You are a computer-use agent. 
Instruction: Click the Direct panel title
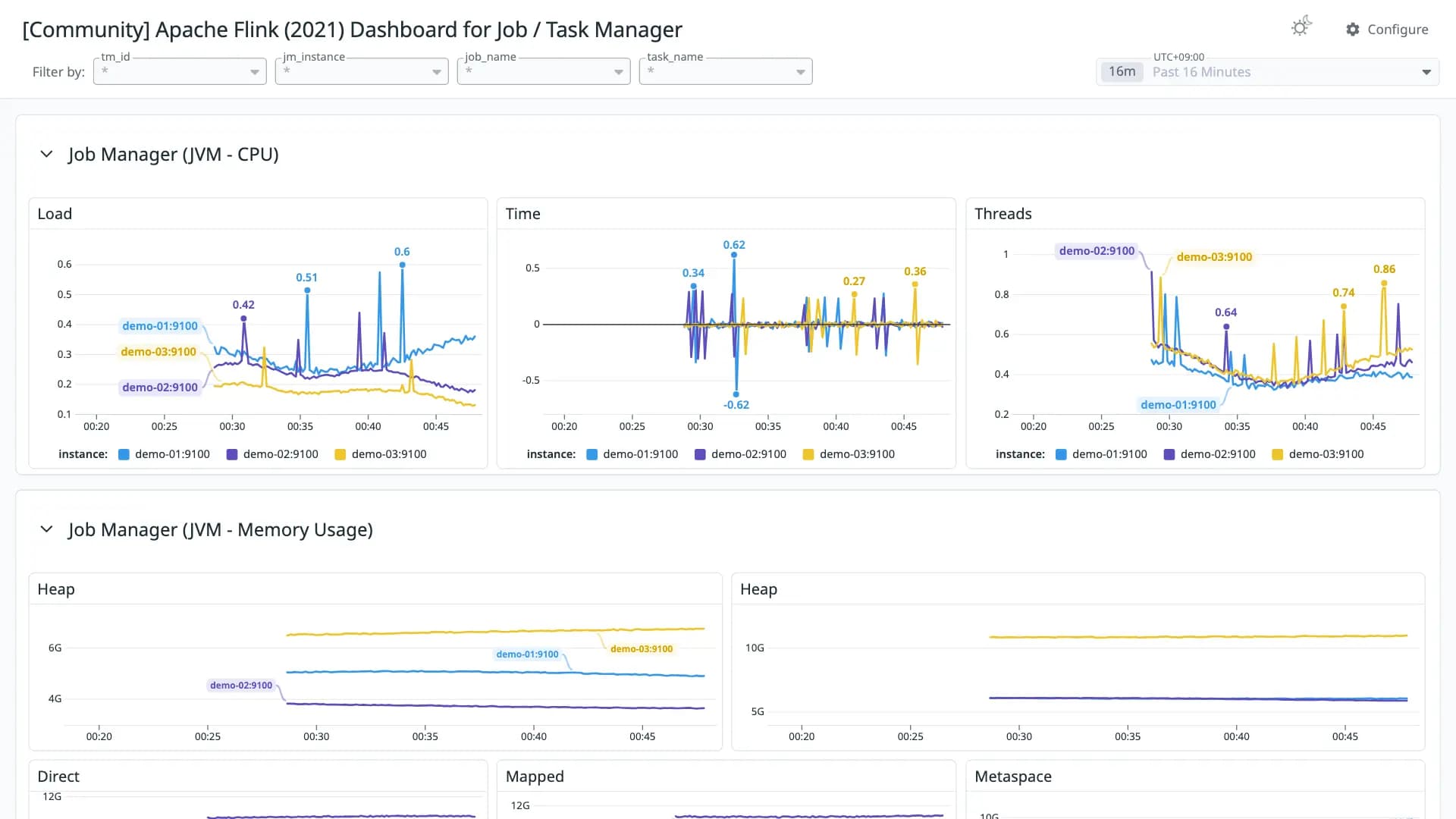(x=58, y=777)
